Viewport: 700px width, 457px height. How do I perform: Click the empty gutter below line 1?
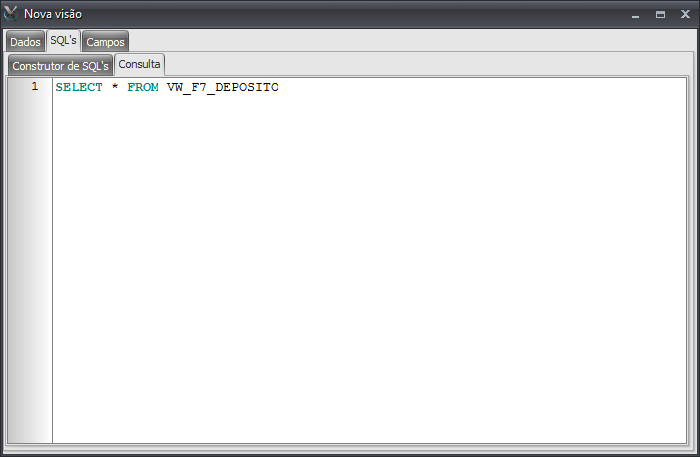(28, 270)
